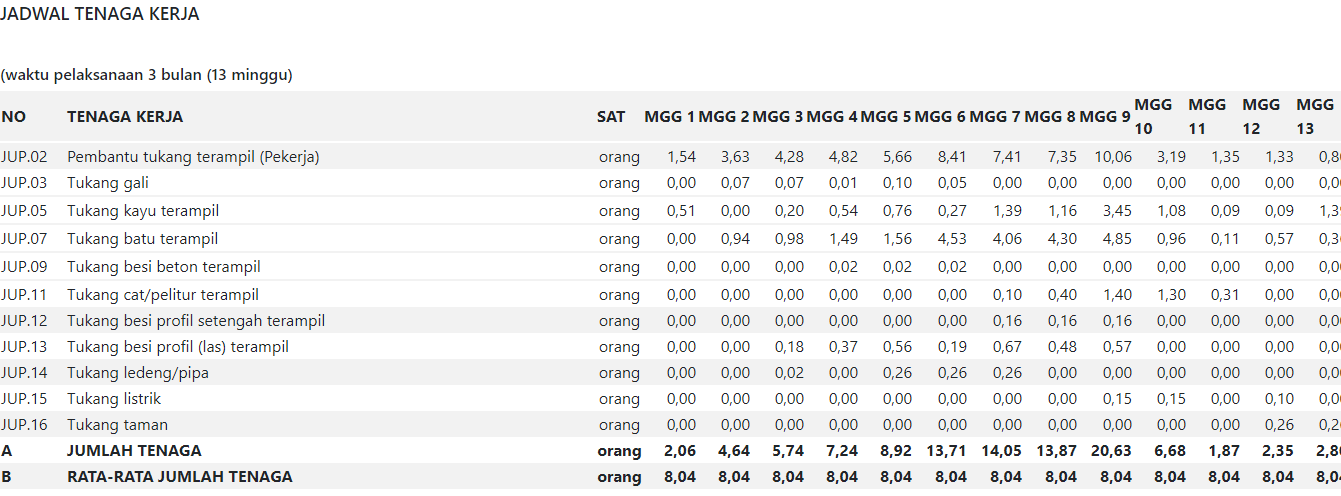Select the Tukang ledeng/pipa row label
The image size is (1341, 496).
[138, 373]
